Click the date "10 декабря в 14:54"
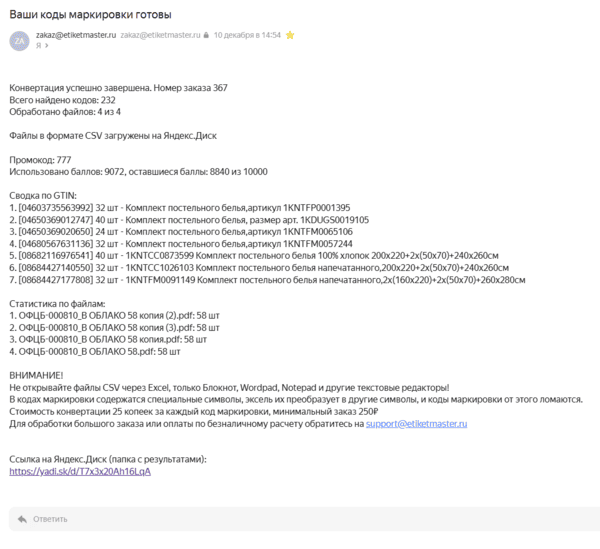This screenshot has height=549, width=600. (x=246, y=35)
